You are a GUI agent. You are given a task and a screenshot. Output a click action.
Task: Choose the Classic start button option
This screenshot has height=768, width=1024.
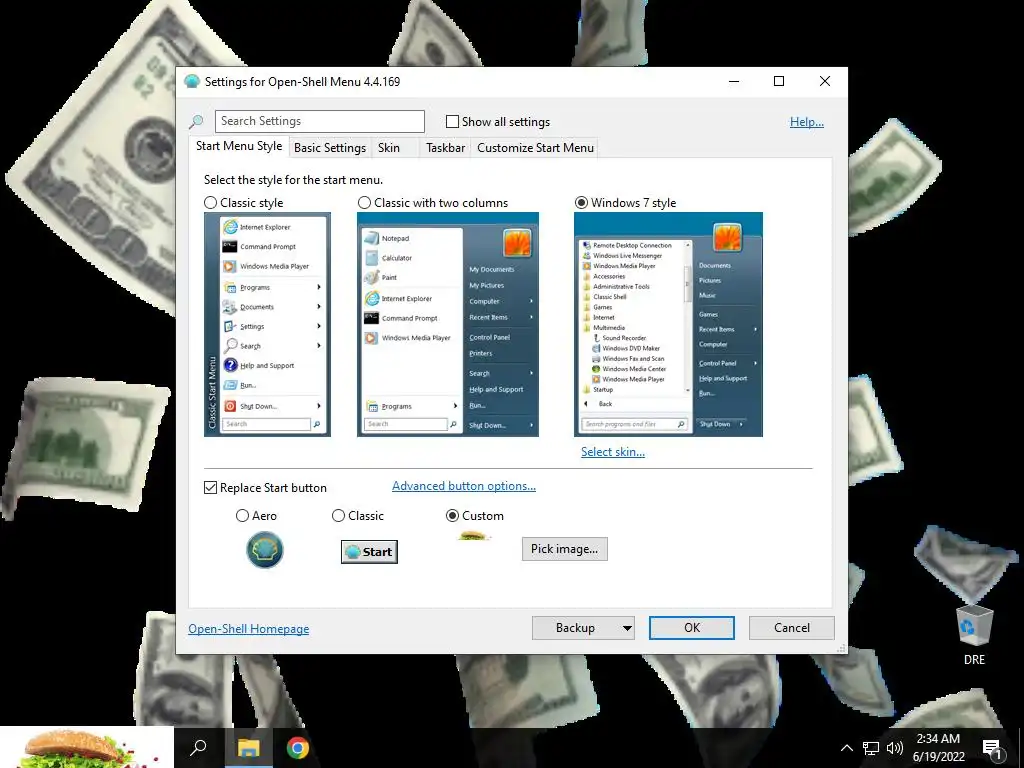[338, 516]
